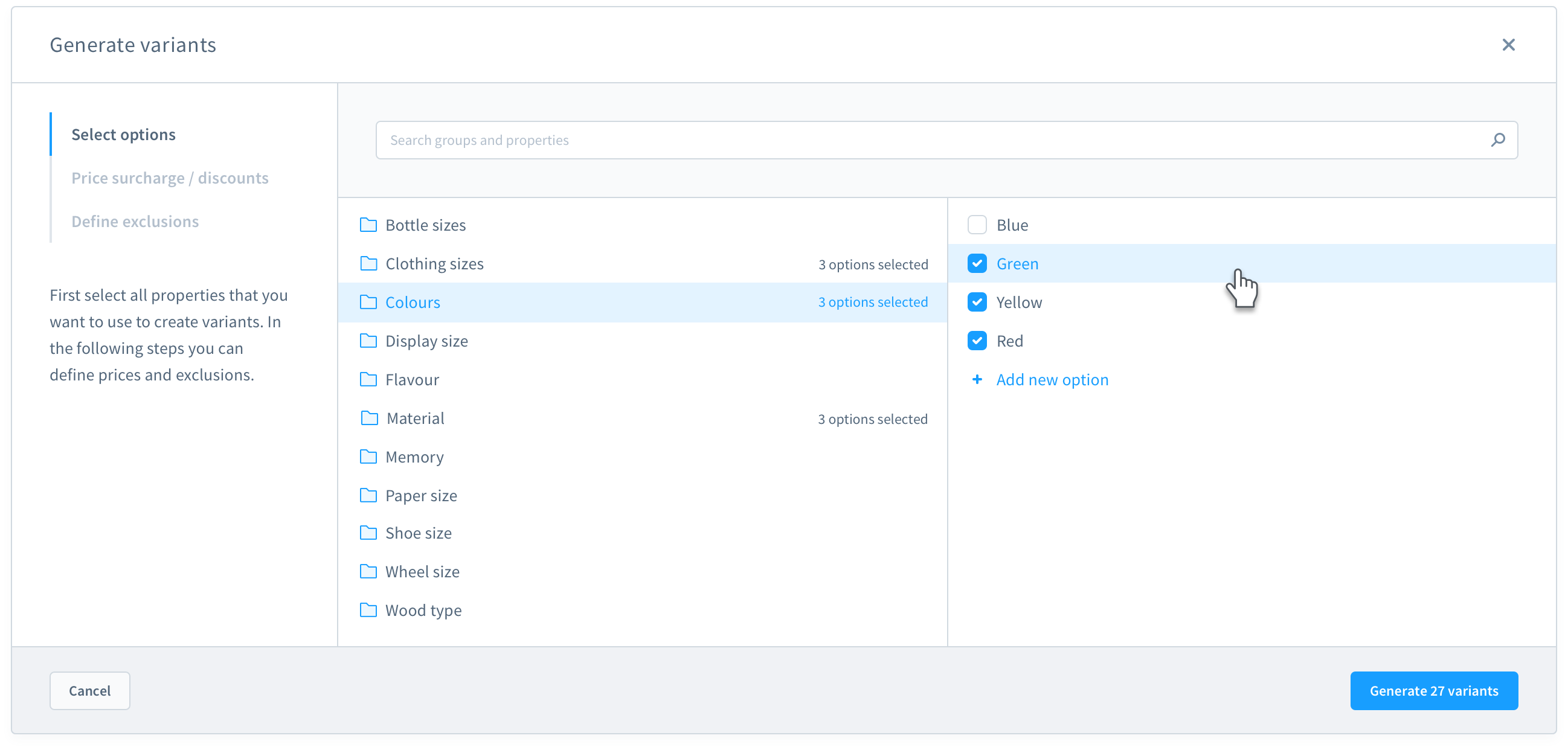Image resolution: width=1568 pixels, height=750 pixels.
Task: Click the folder icon next to Flavour
Action: tap(368, 379)
